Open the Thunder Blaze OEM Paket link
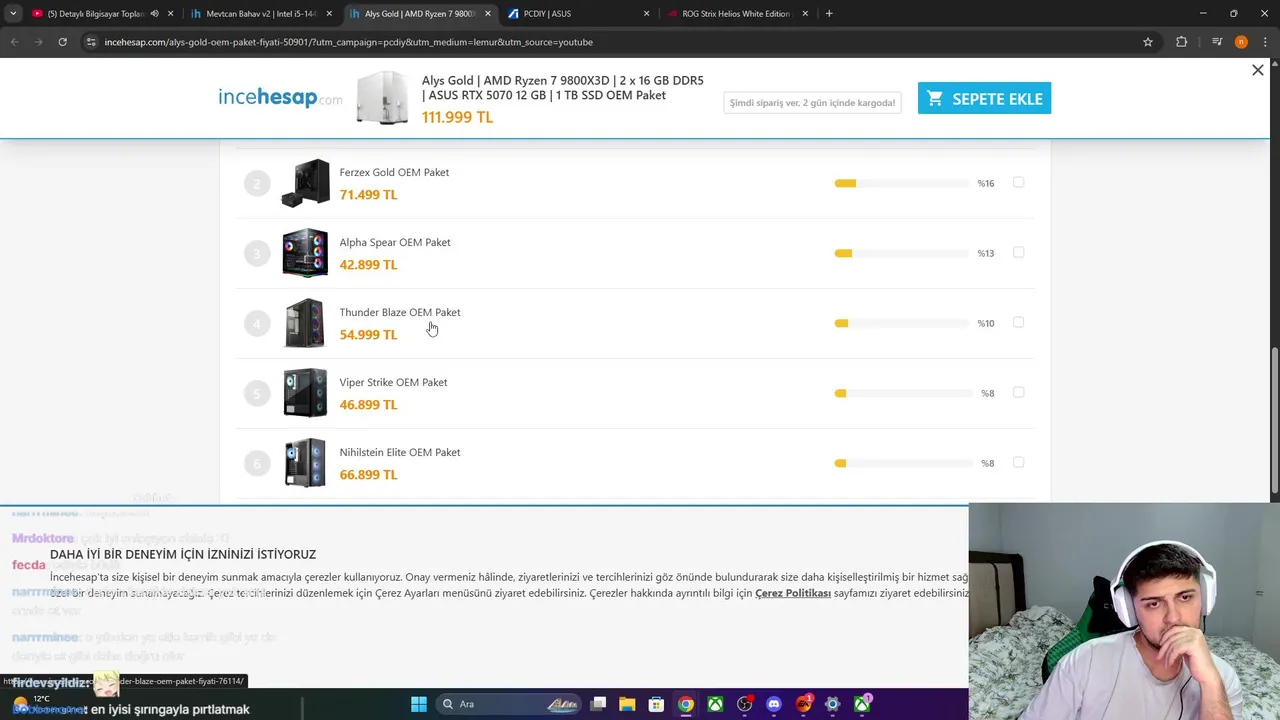Viewport: 1280px width, 720px height. coord(400,312)
